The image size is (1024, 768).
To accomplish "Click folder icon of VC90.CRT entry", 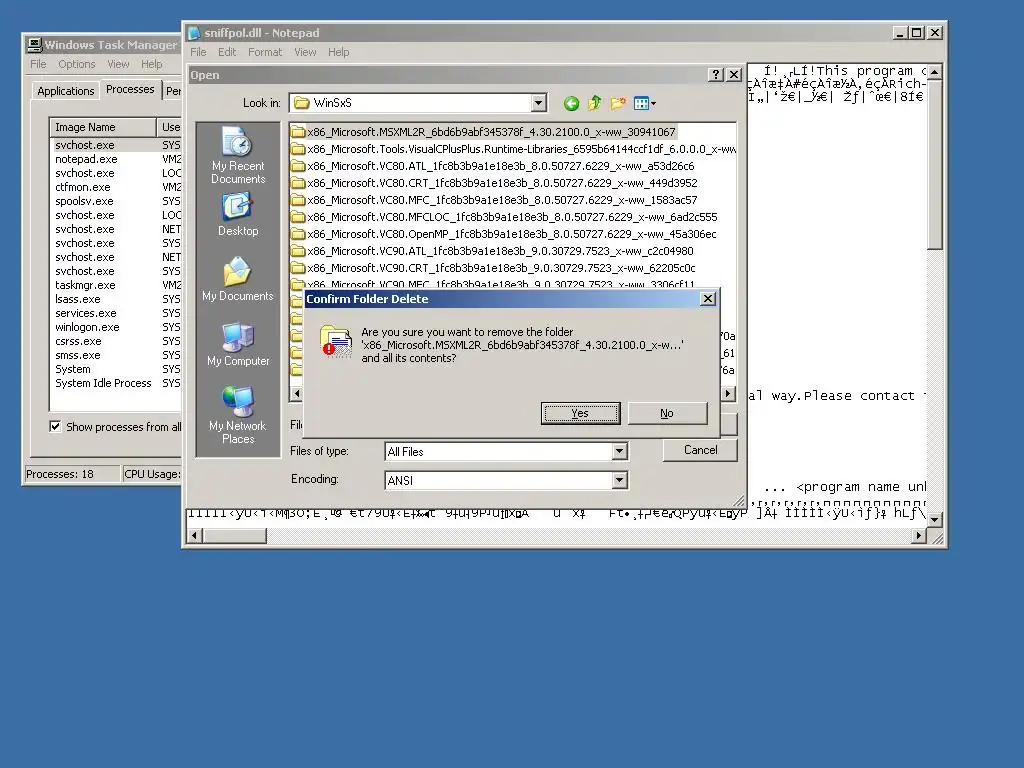I will 298,268.
